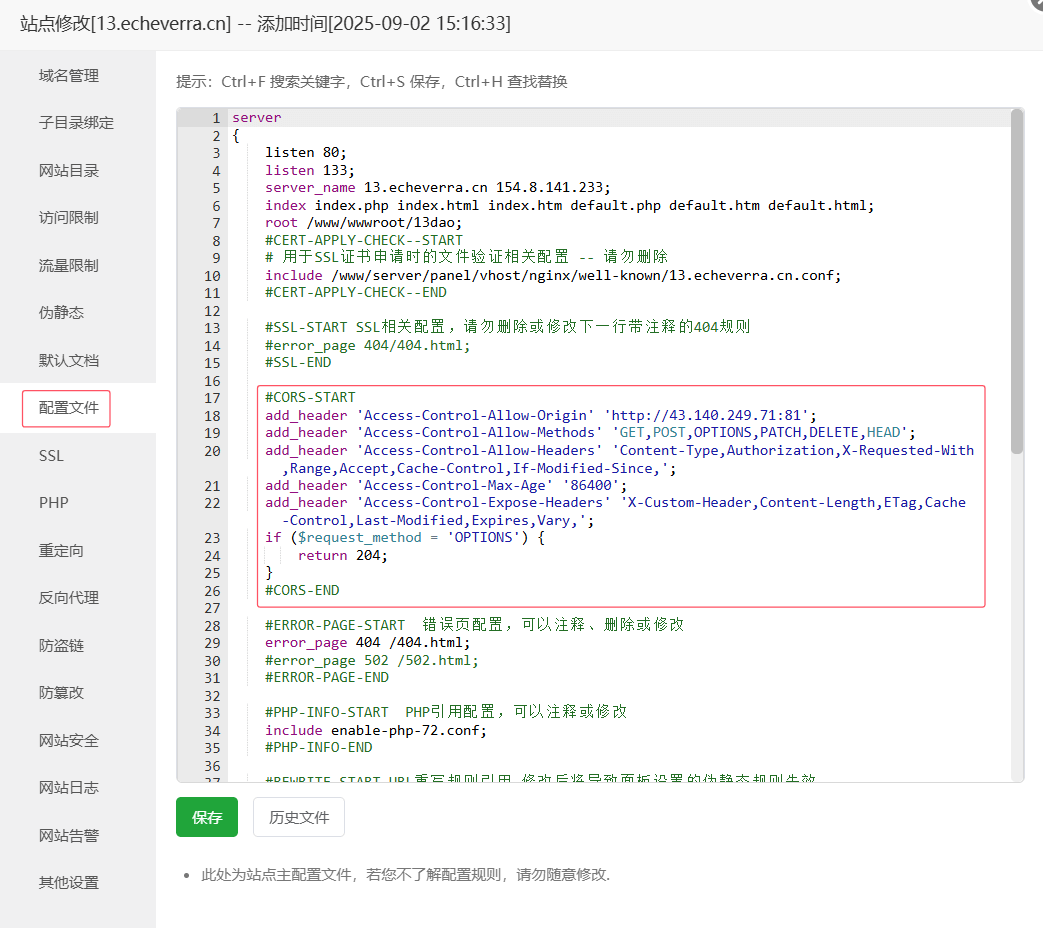This screenshot has height=928, width=1043.
Task: Click the green 保存 button
Action: click(x=207, y=817)
